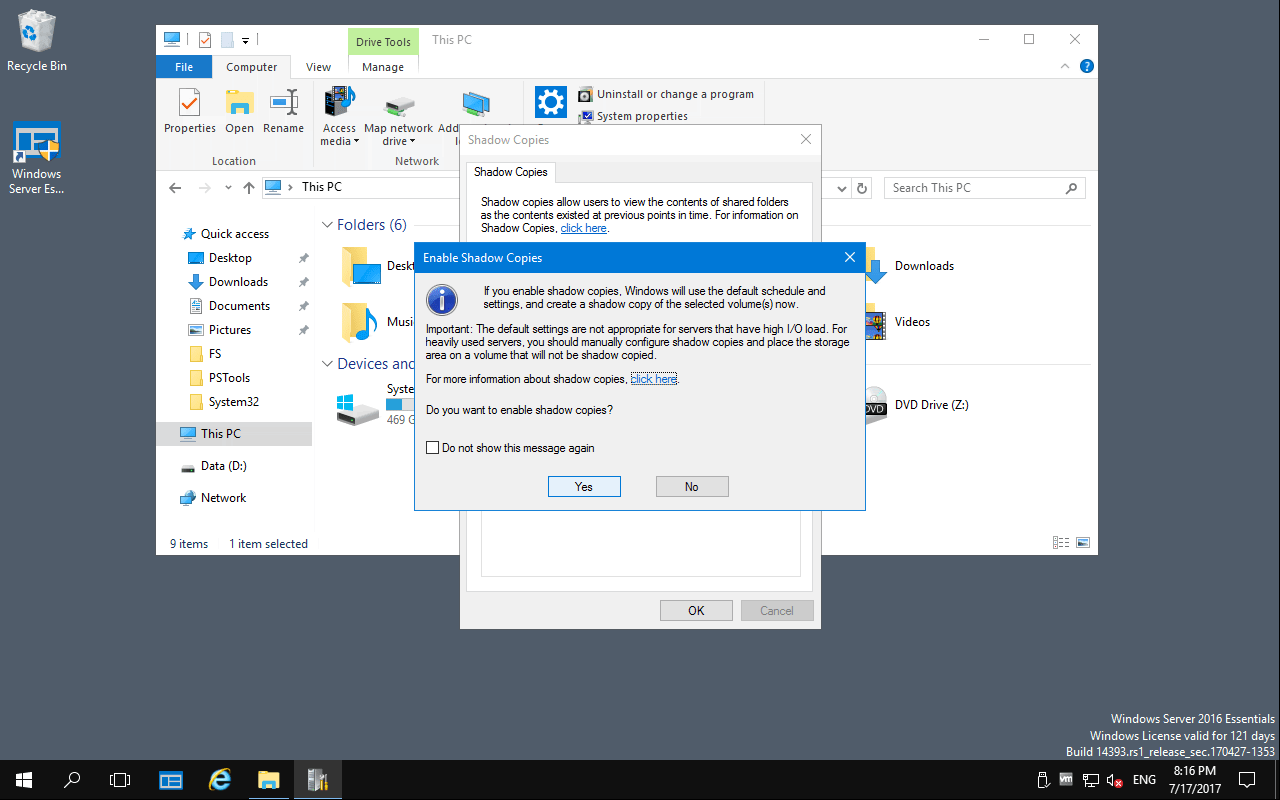Open the File menu in Explorer
This screenshot has height=800, width=1280.
pos(184,67)
